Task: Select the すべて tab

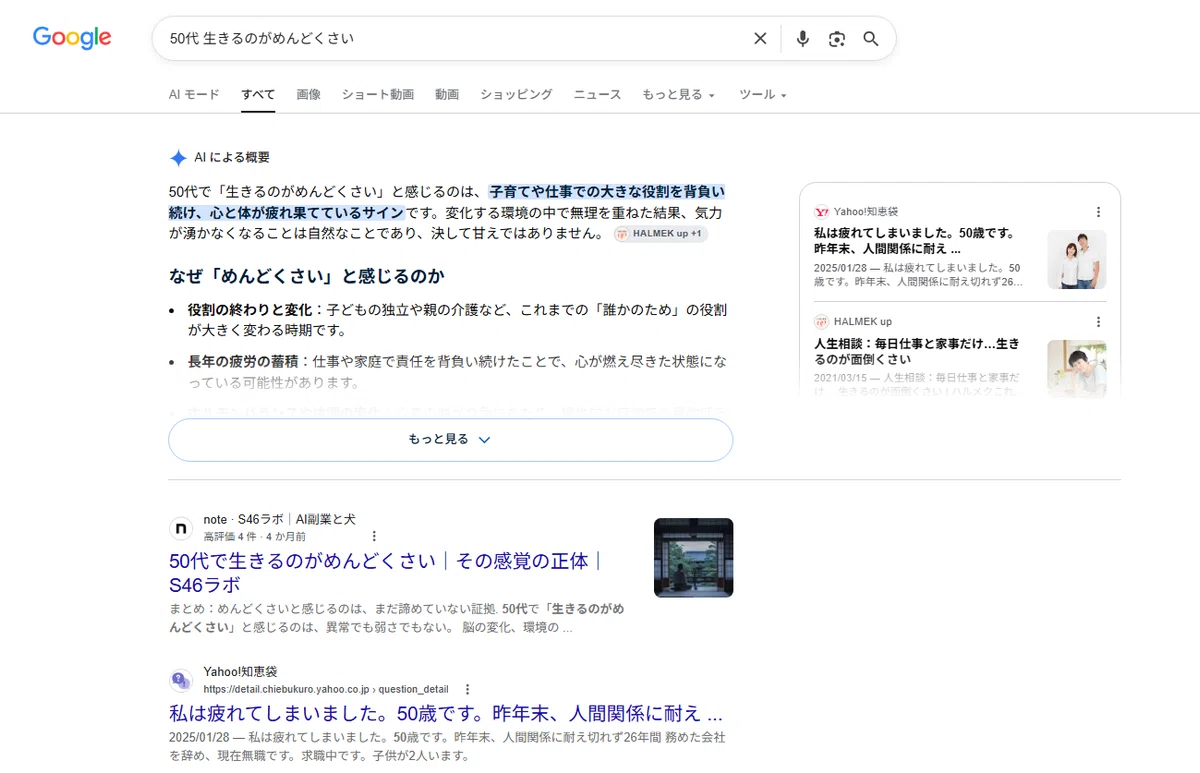Action: pos(258,94)
